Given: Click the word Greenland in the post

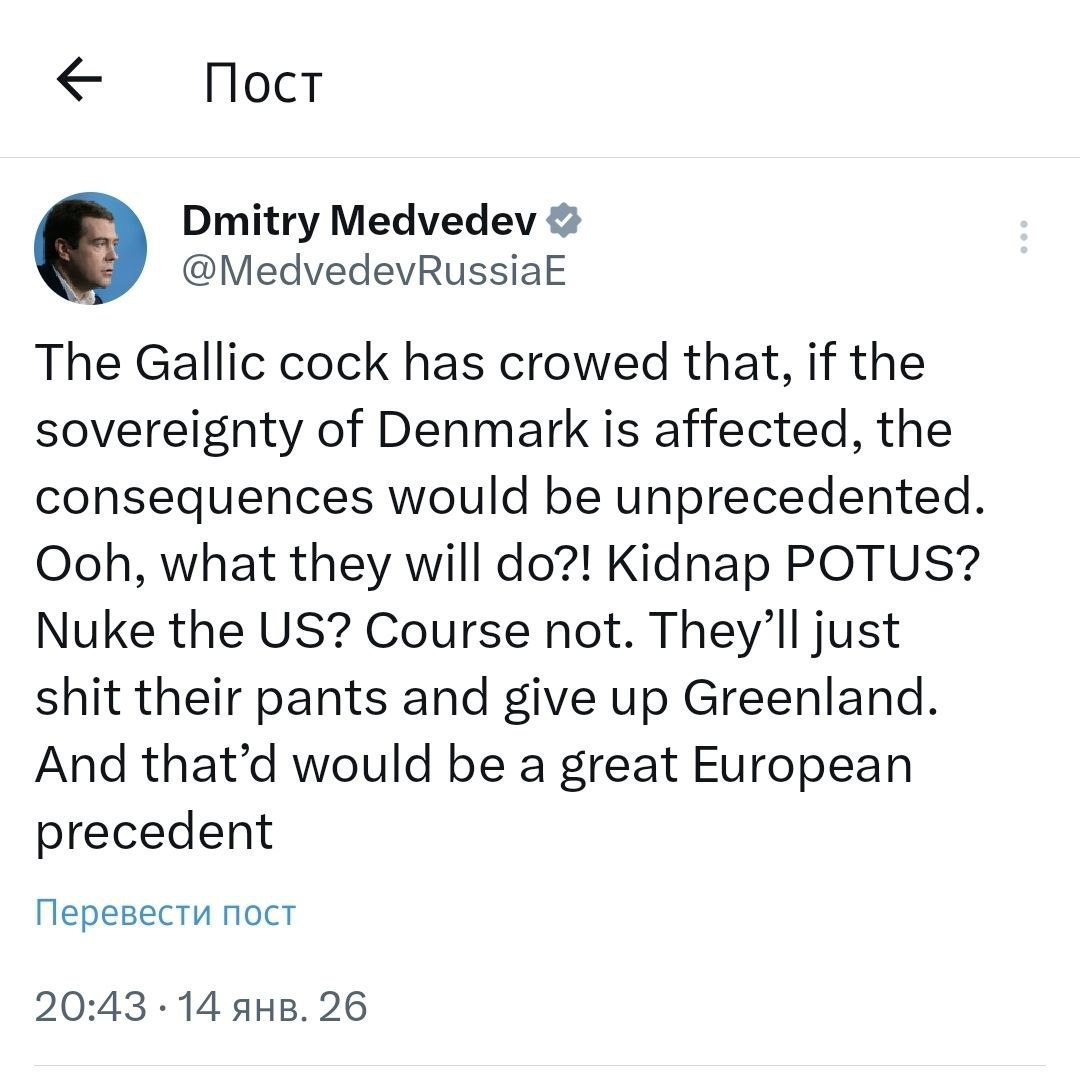Looking at the screenshot, I should 810,698.
